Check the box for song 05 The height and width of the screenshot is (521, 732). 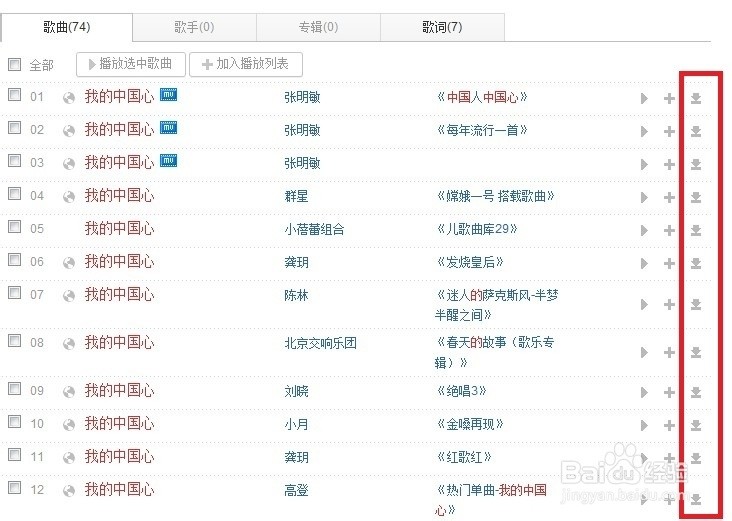(x=14, y=226)
